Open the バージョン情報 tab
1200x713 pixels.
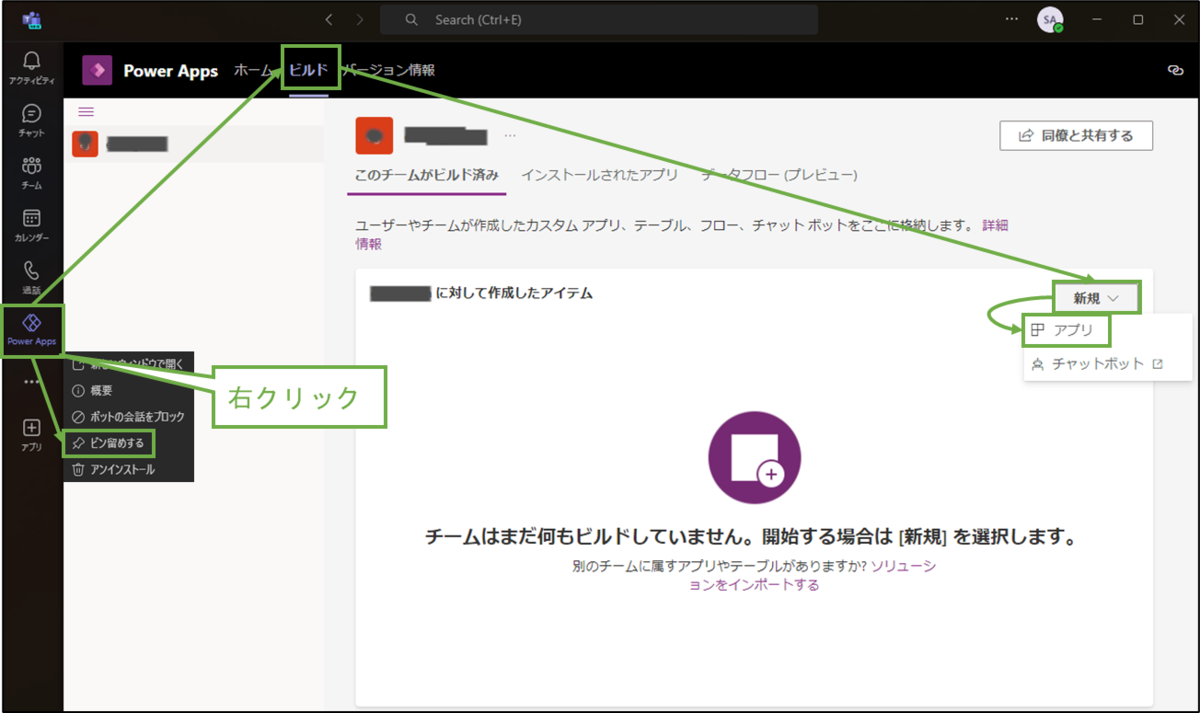tap(390, 70)
